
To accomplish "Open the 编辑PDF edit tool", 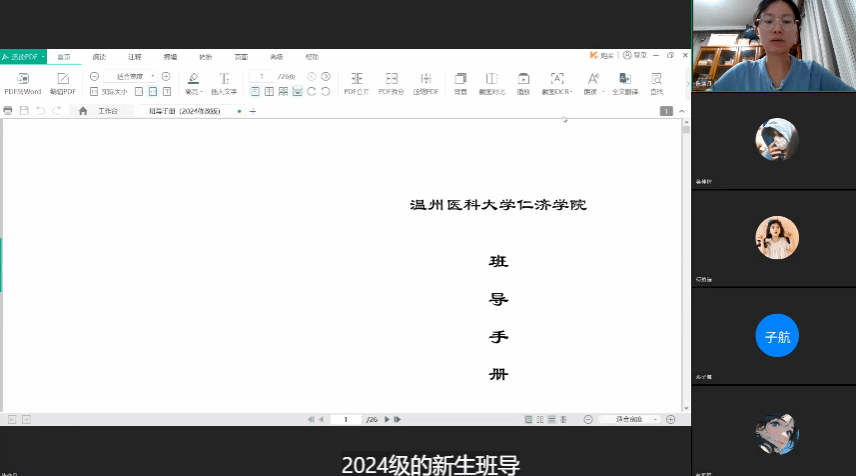I will pyautogui.click(x=63, y=81).
